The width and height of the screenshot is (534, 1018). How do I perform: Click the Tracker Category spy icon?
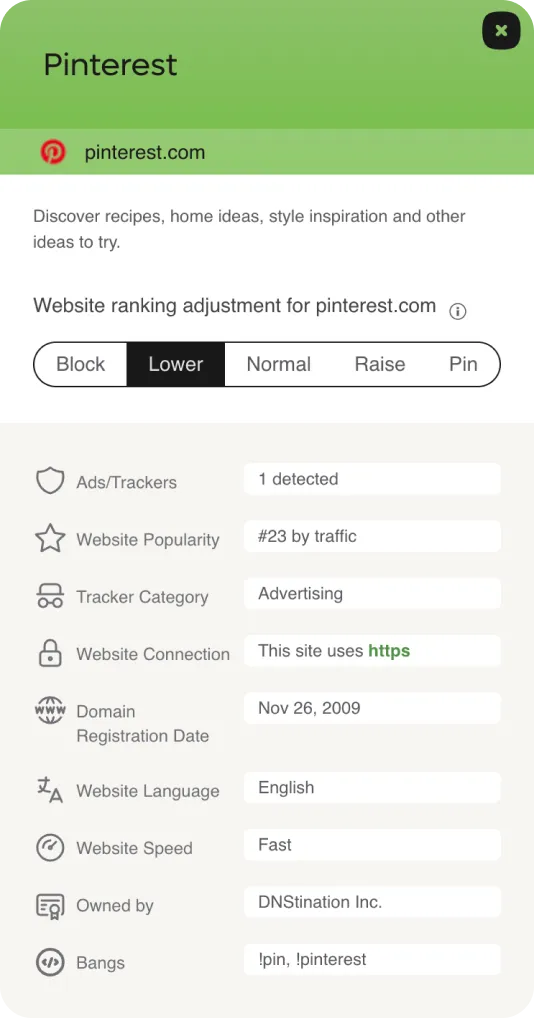point(50,596)
